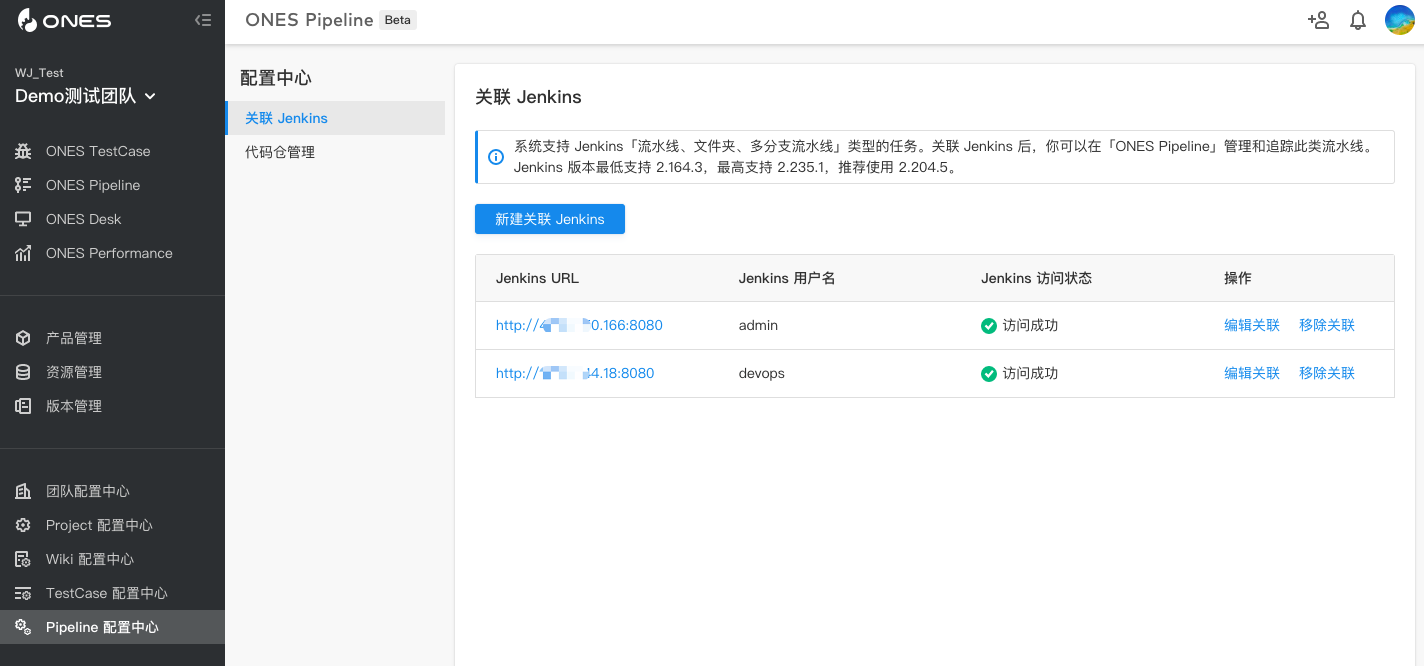Viewport: 1424px width, 666px height.
Task: Expand the Demo测试团队 team dropdown
Action: coord(86,96)
